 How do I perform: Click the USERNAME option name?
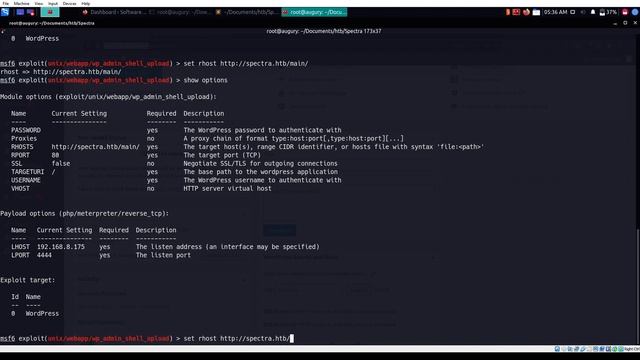(26, 180)
